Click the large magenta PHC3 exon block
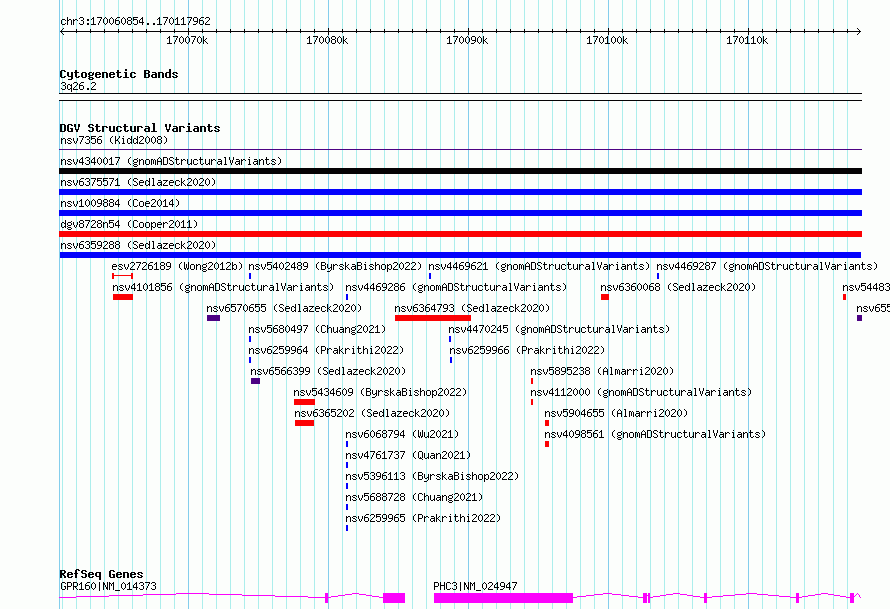The image size is (890, 609). (503, 598)
